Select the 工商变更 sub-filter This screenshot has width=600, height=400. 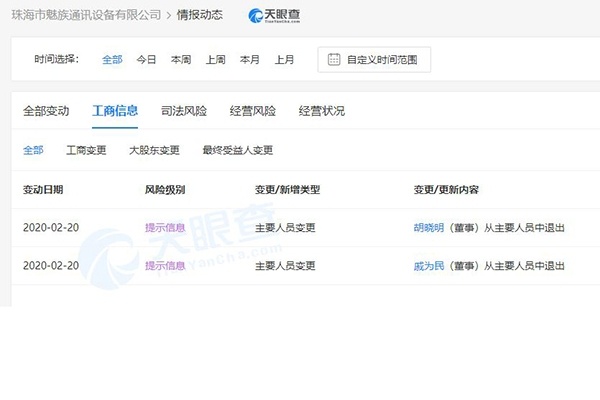pos(86,150)
